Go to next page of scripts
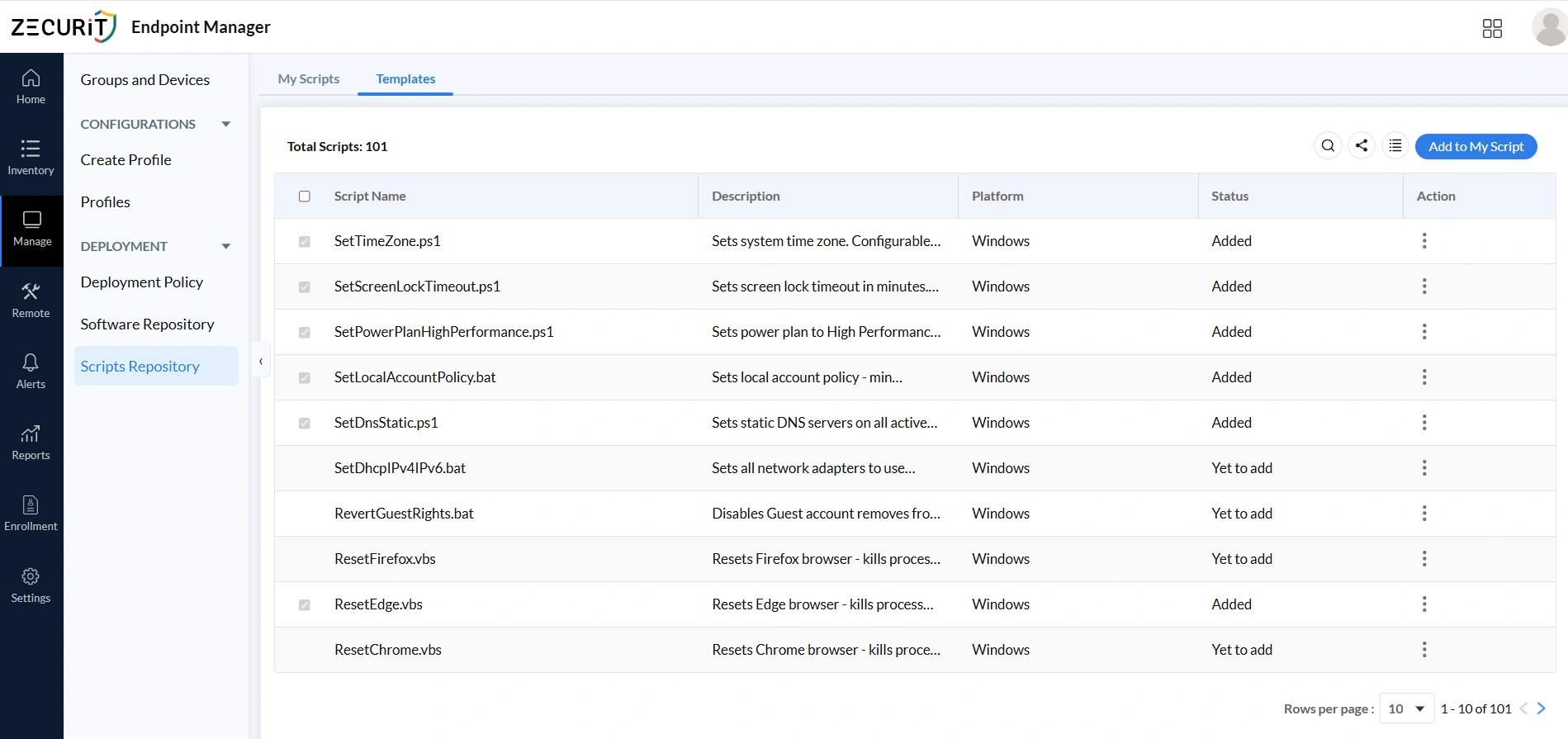 [x=1541, y=708]
